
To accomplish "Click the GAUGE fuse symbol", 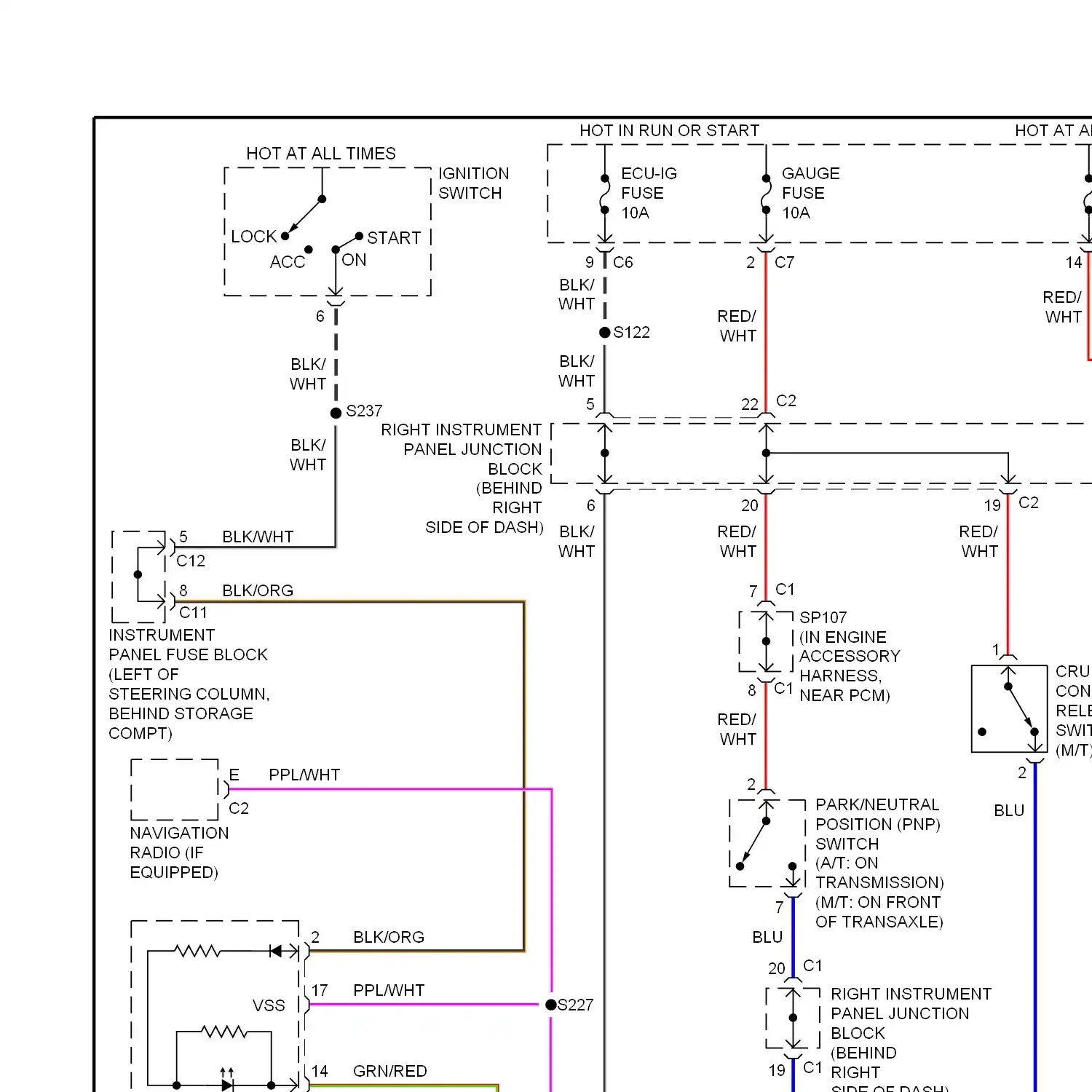I will point(766,194).
